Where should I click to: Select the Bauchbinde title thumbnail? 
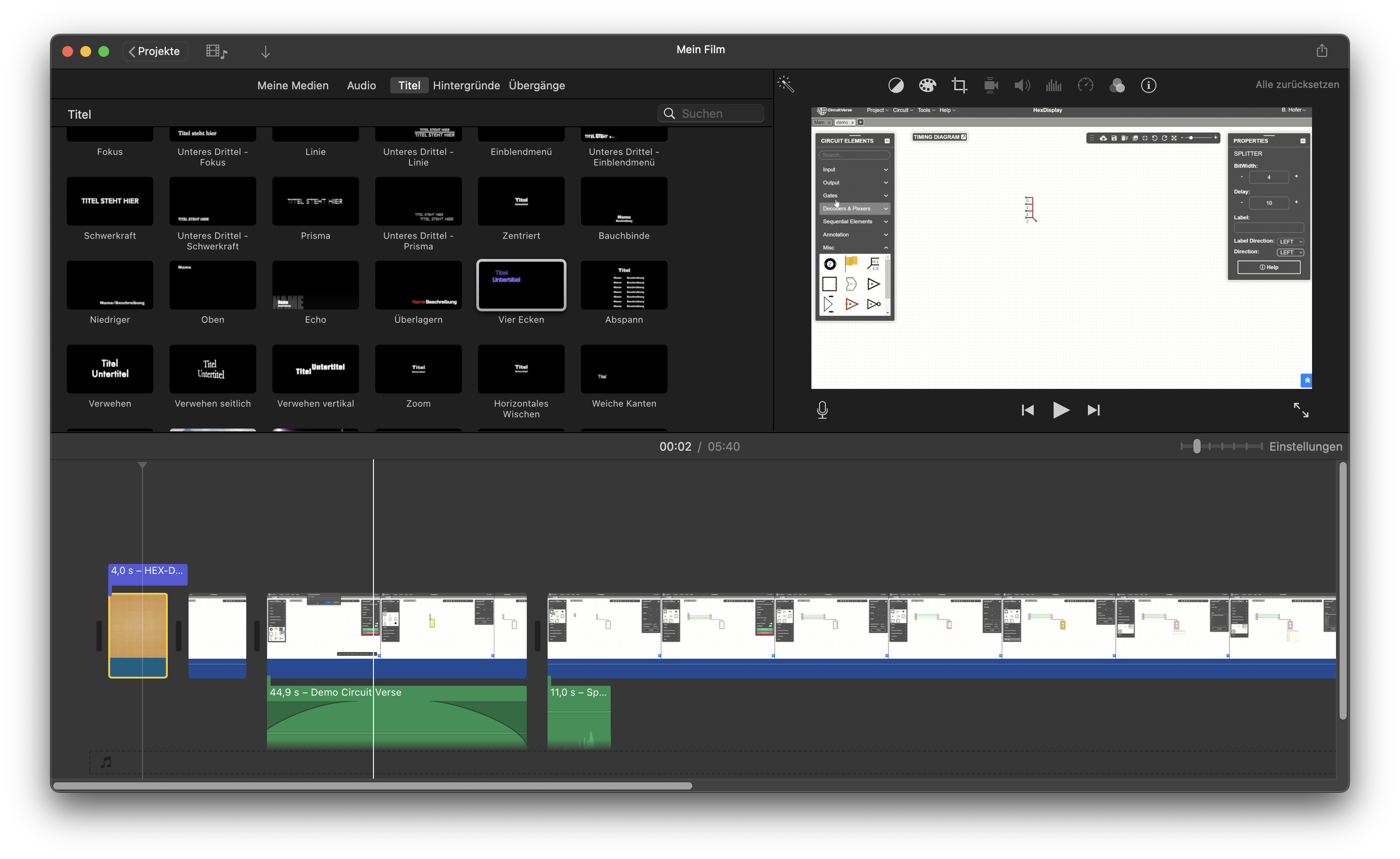(624, 201)
